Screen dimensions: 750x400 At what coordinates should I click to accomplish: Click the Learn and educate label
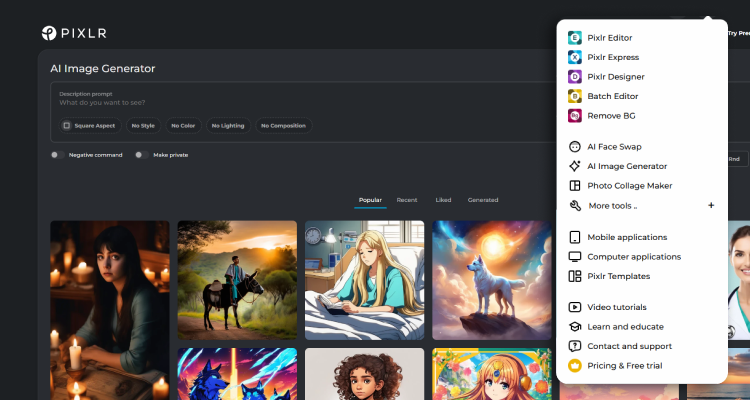click(x=626, y=327)
